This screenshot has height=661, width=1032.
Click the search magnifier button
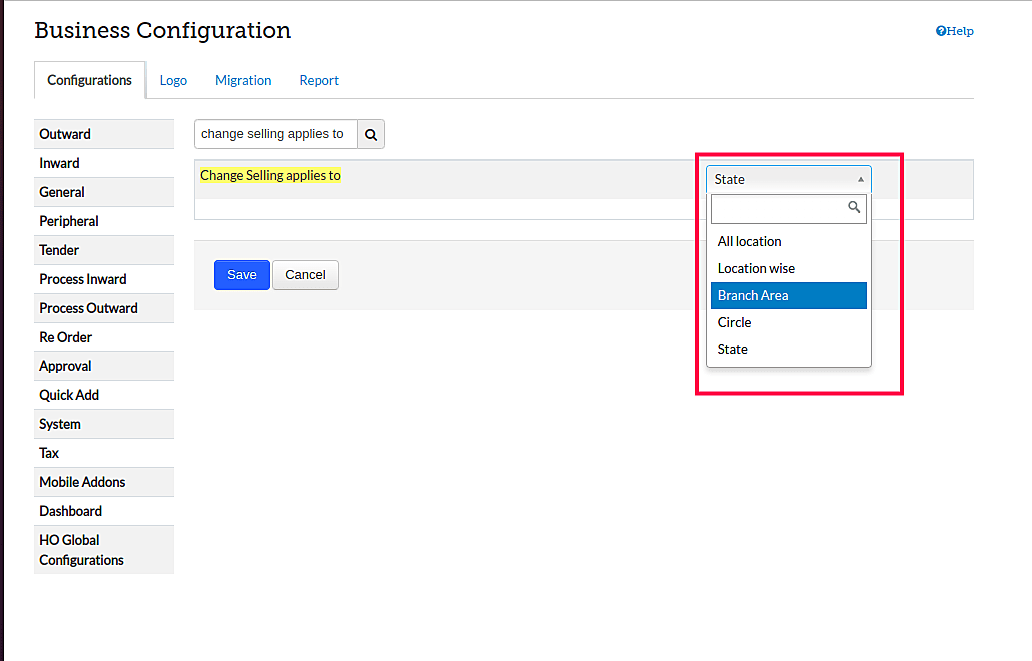pyautogui.click(x=371, y=134)
